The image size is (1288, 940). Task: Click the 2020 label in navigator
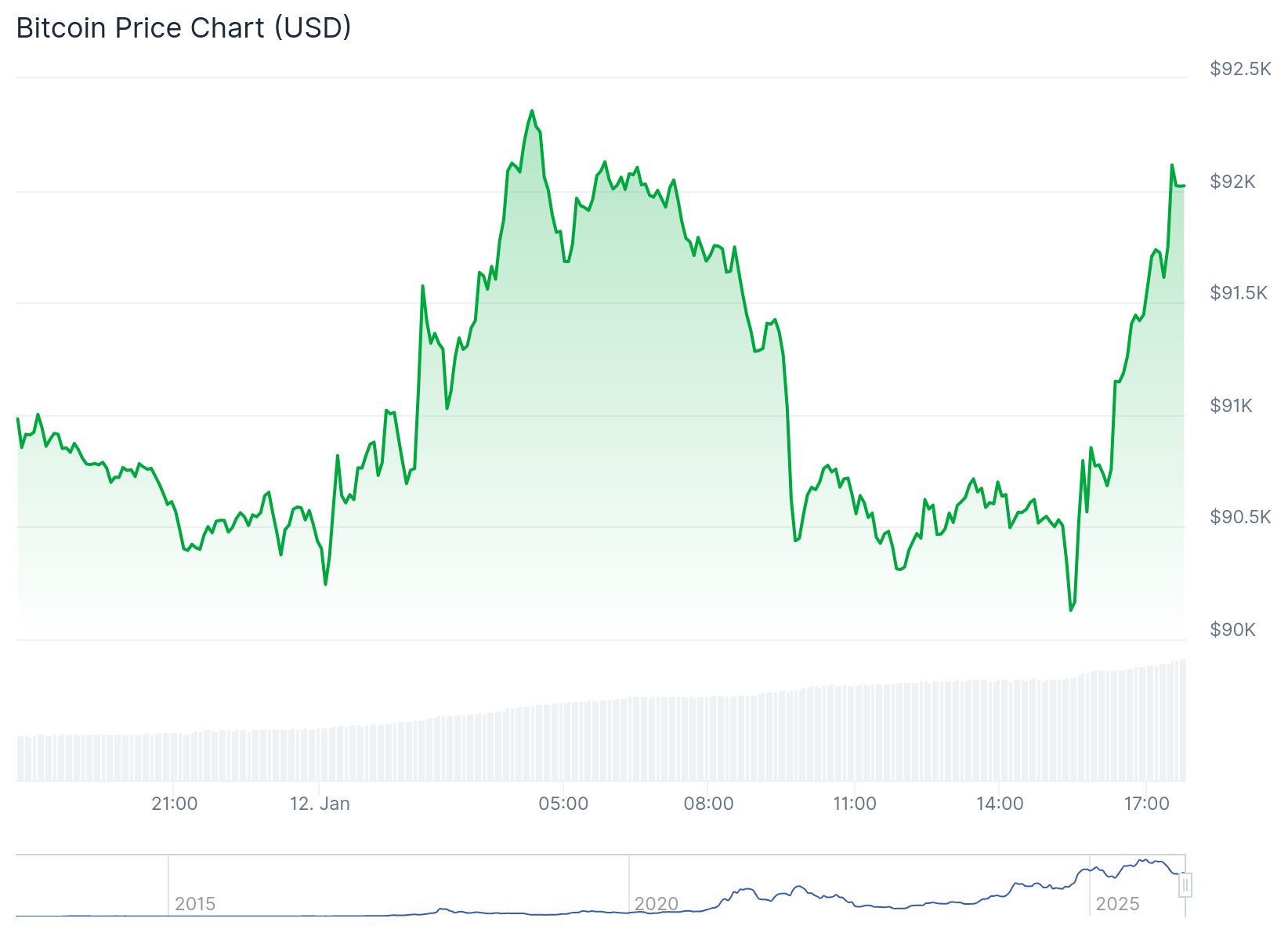(657, 904)
